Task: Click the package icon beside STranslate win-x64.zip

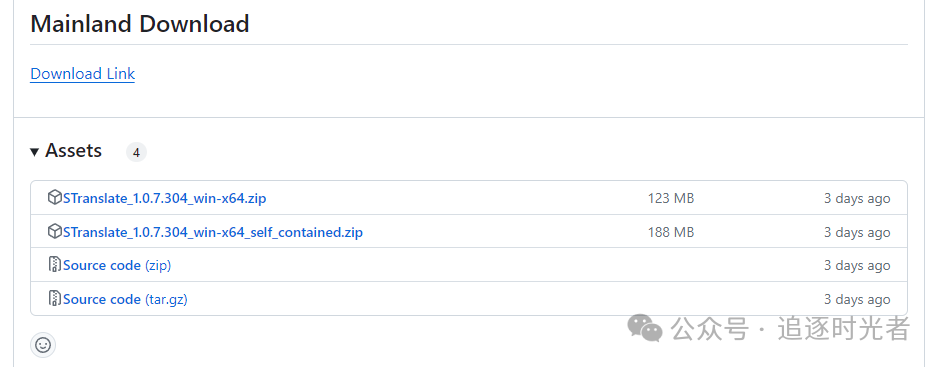Action: pyautogui.click(x=55, y=197)
